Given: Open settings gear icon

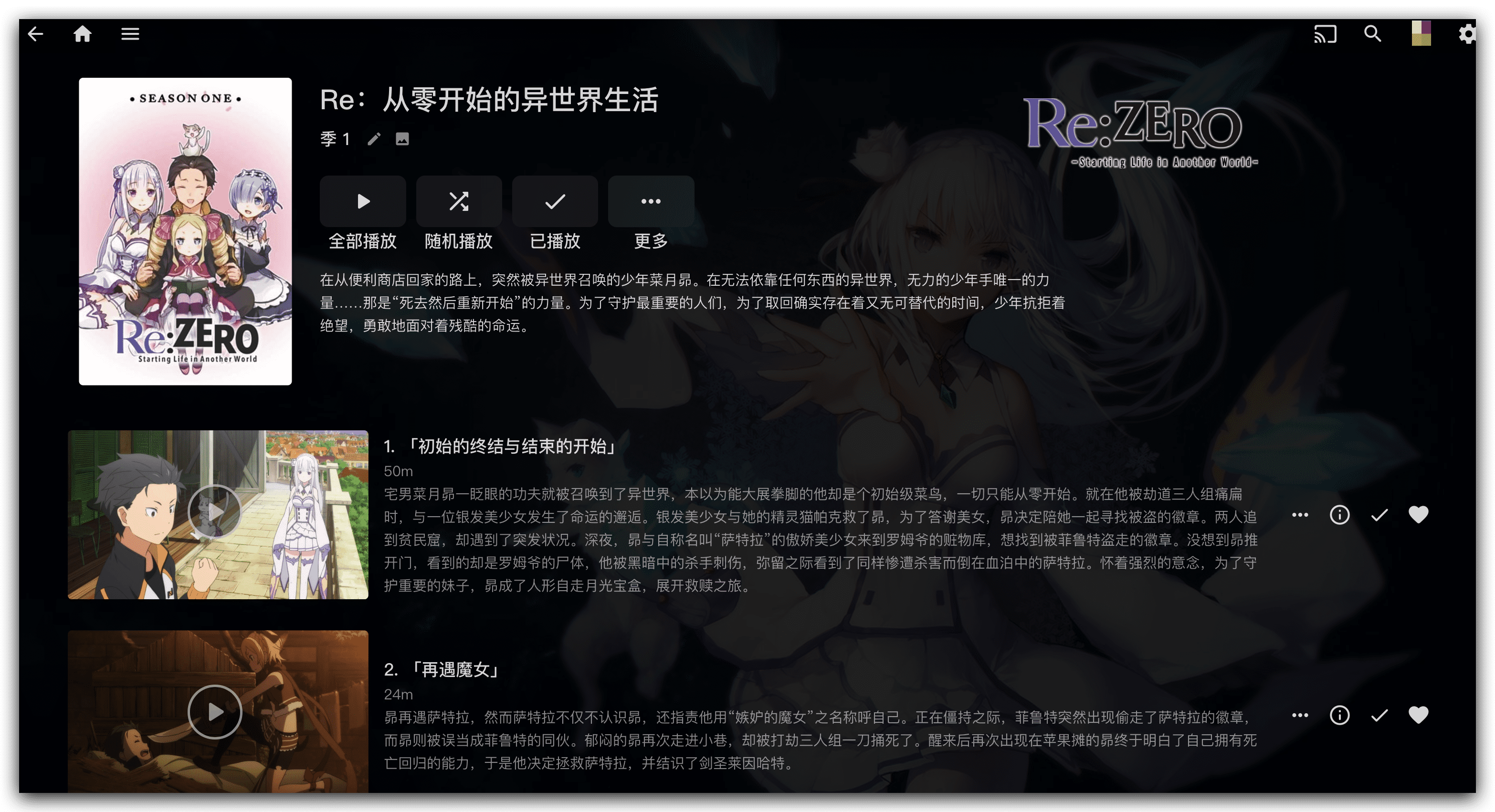Looking at the screenshot, I should (x=1467, y=34).
